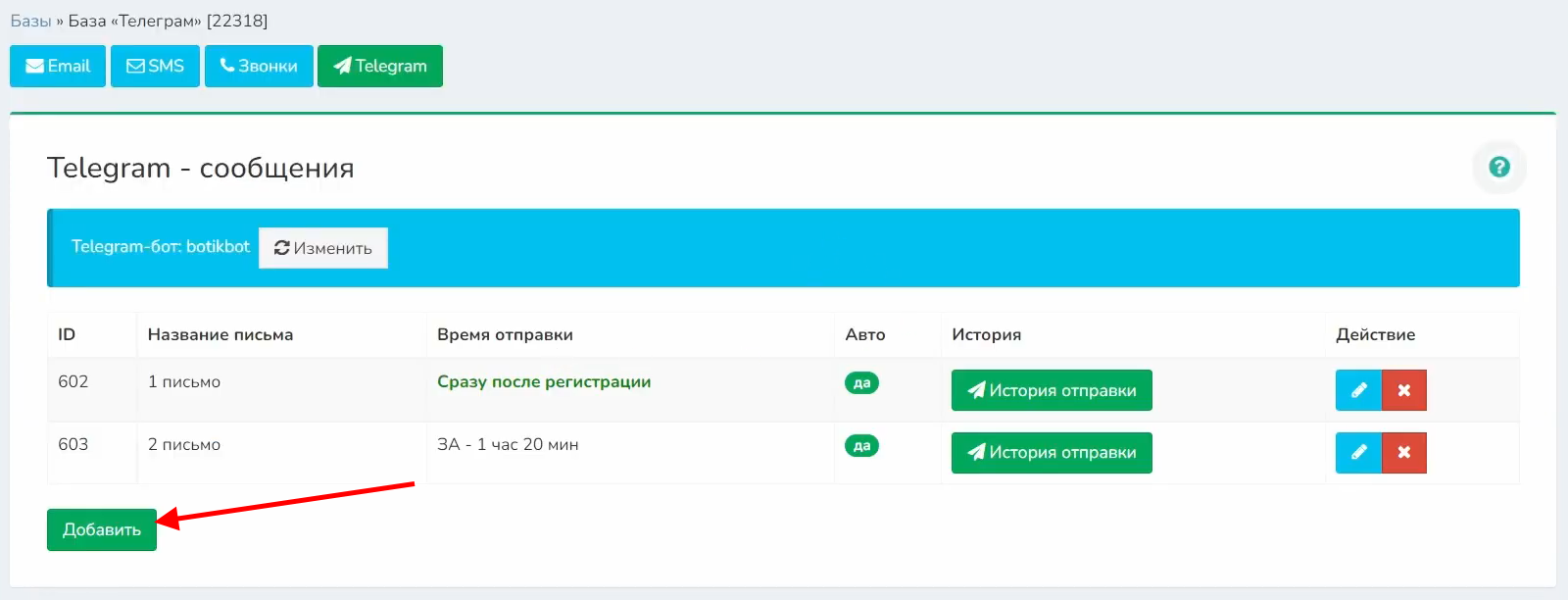Click the Сразу после регистрации send time

pyautogui.click(x=544, y=382)
